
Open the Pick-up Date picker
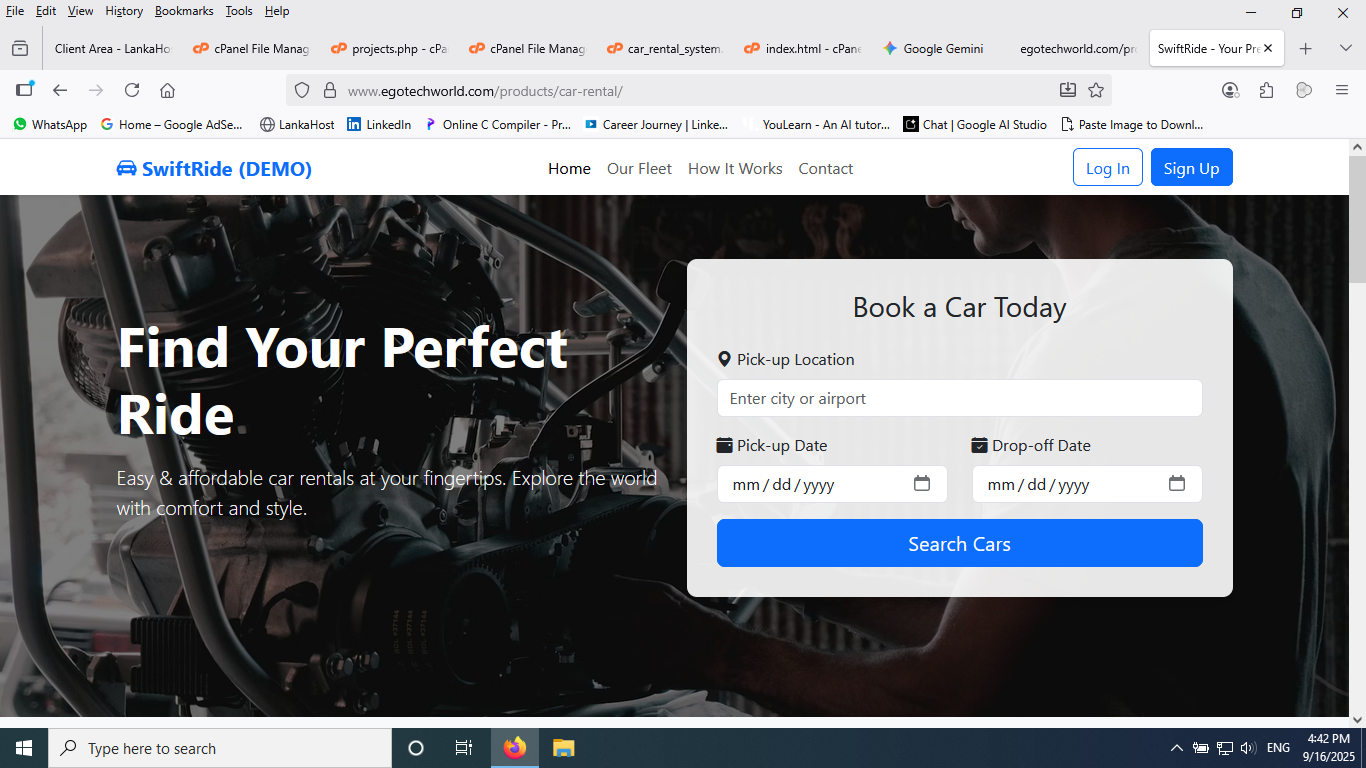(921, 483)
